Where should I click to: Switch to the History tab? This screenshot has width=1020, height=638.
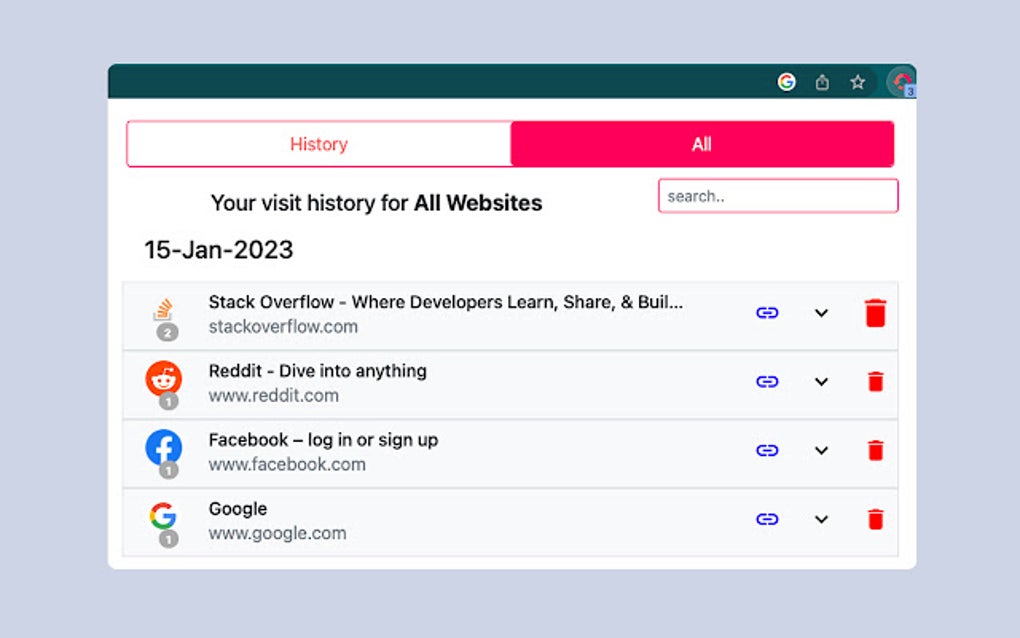click(318, 143)
